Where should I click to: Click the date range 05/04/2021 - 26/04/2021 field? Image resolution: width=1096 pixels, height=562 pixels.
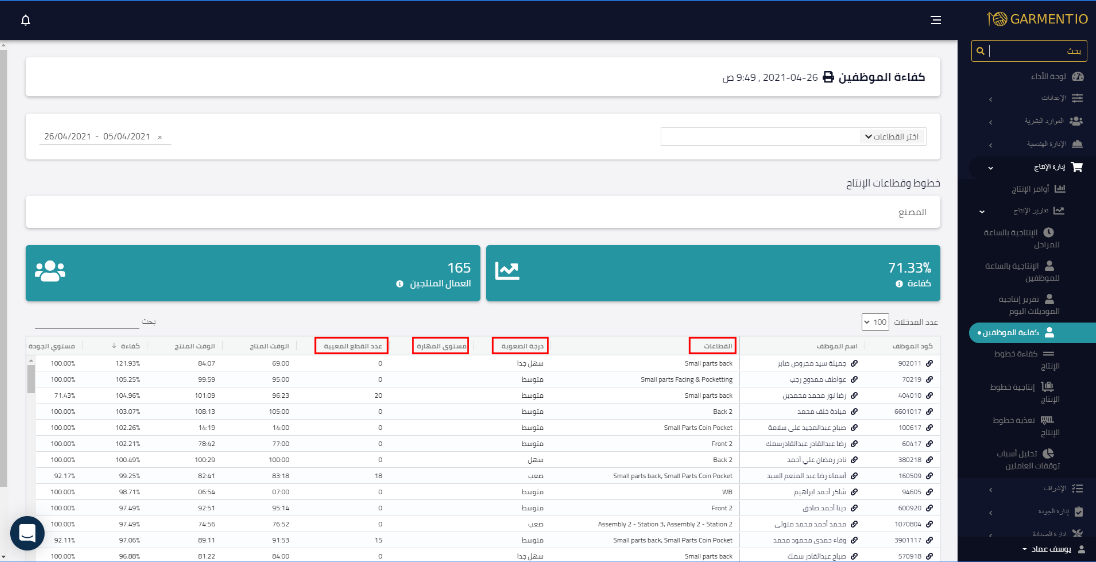pos(105,137)
